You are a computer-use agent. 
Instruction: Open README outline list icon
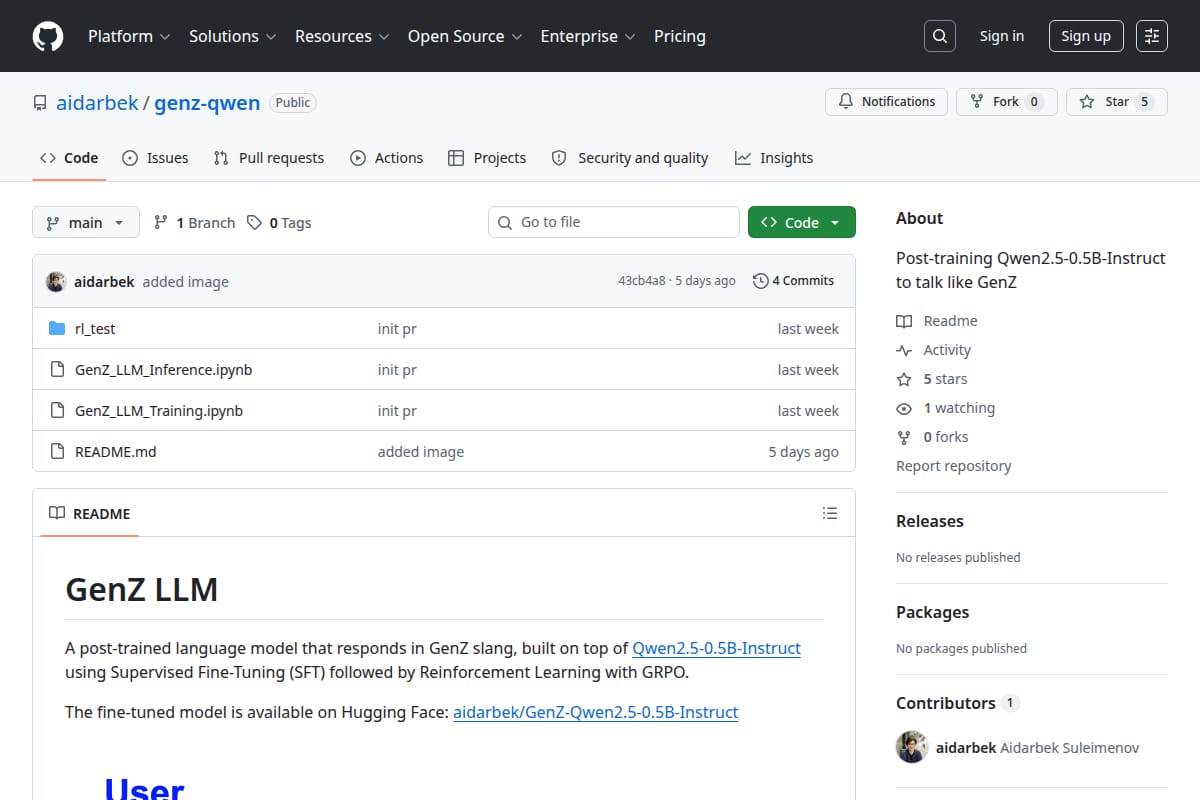[830, 513]
